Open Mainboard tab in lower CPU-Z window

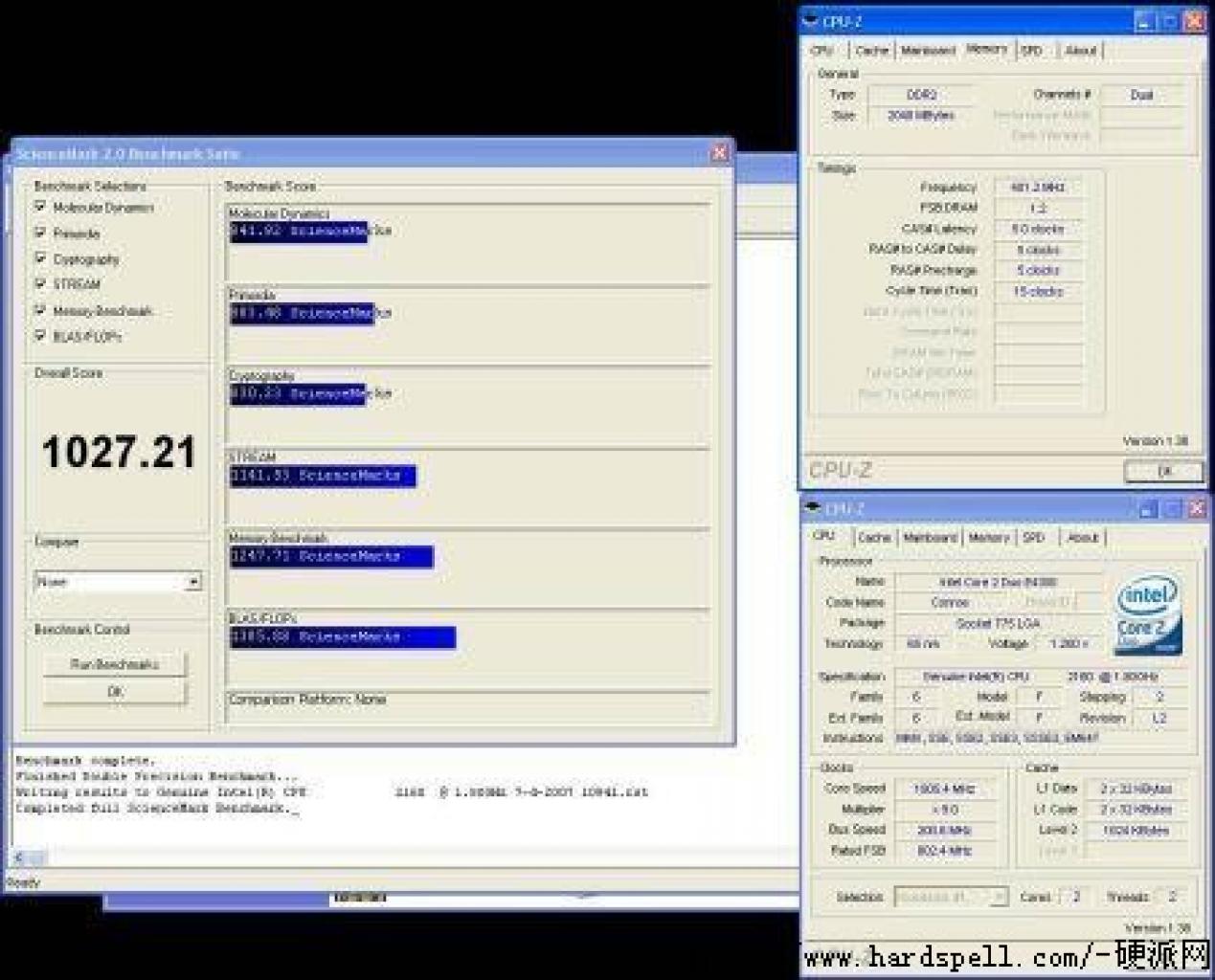point(930,538)
